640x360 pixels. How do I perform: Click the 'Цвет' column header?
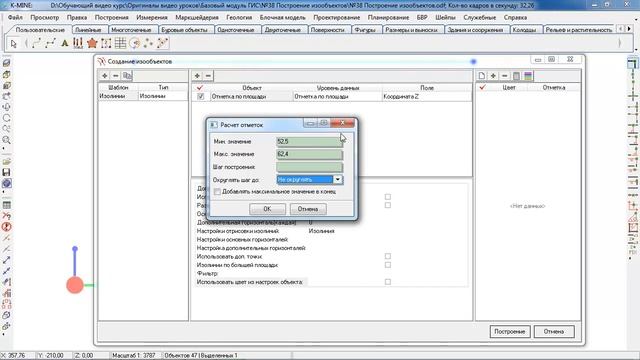(509, 87)
